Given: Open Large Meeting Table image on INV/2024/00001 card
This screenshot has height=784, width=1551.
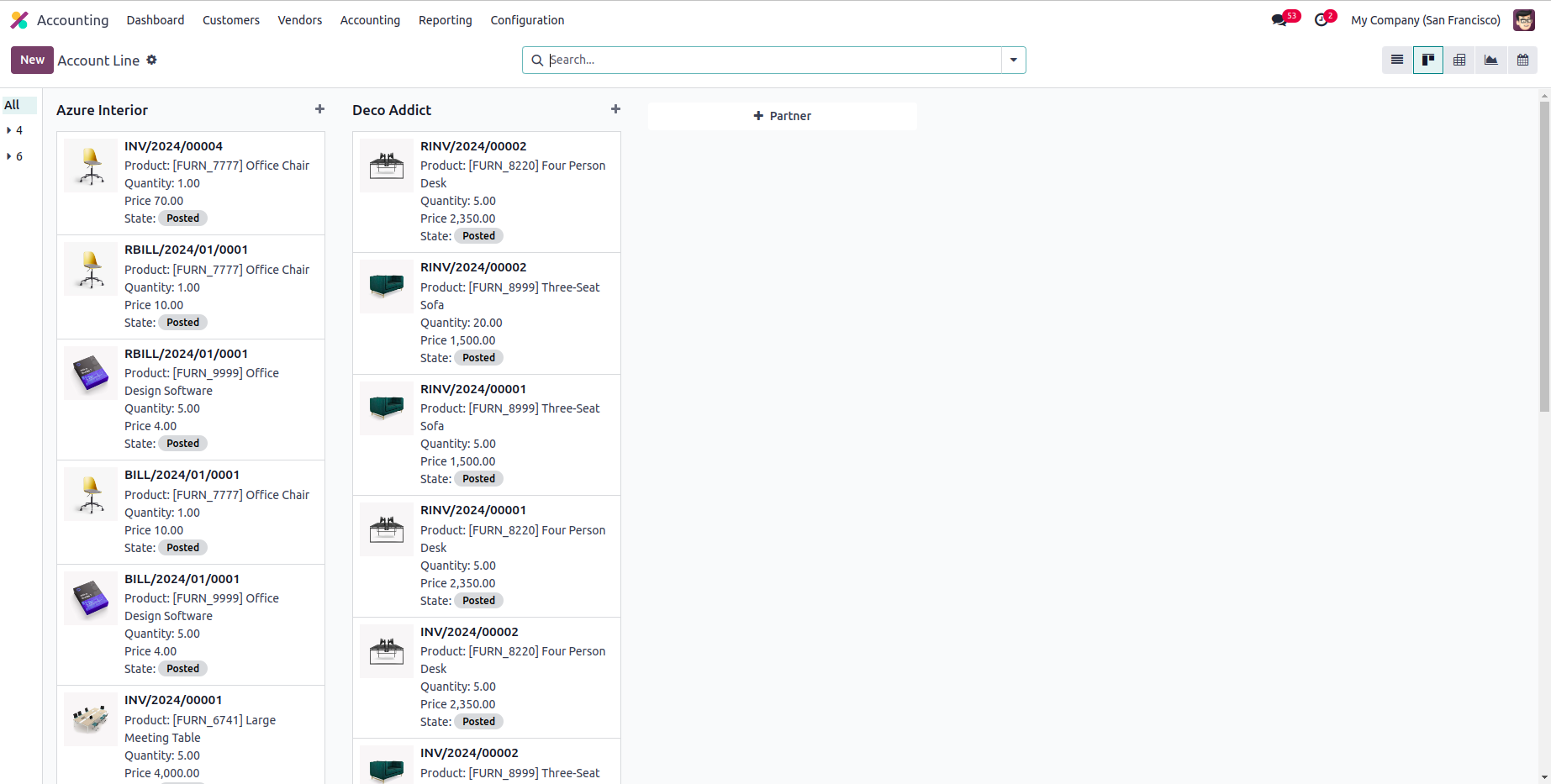Looking at the screenshot, I should [x=91, y=719].
